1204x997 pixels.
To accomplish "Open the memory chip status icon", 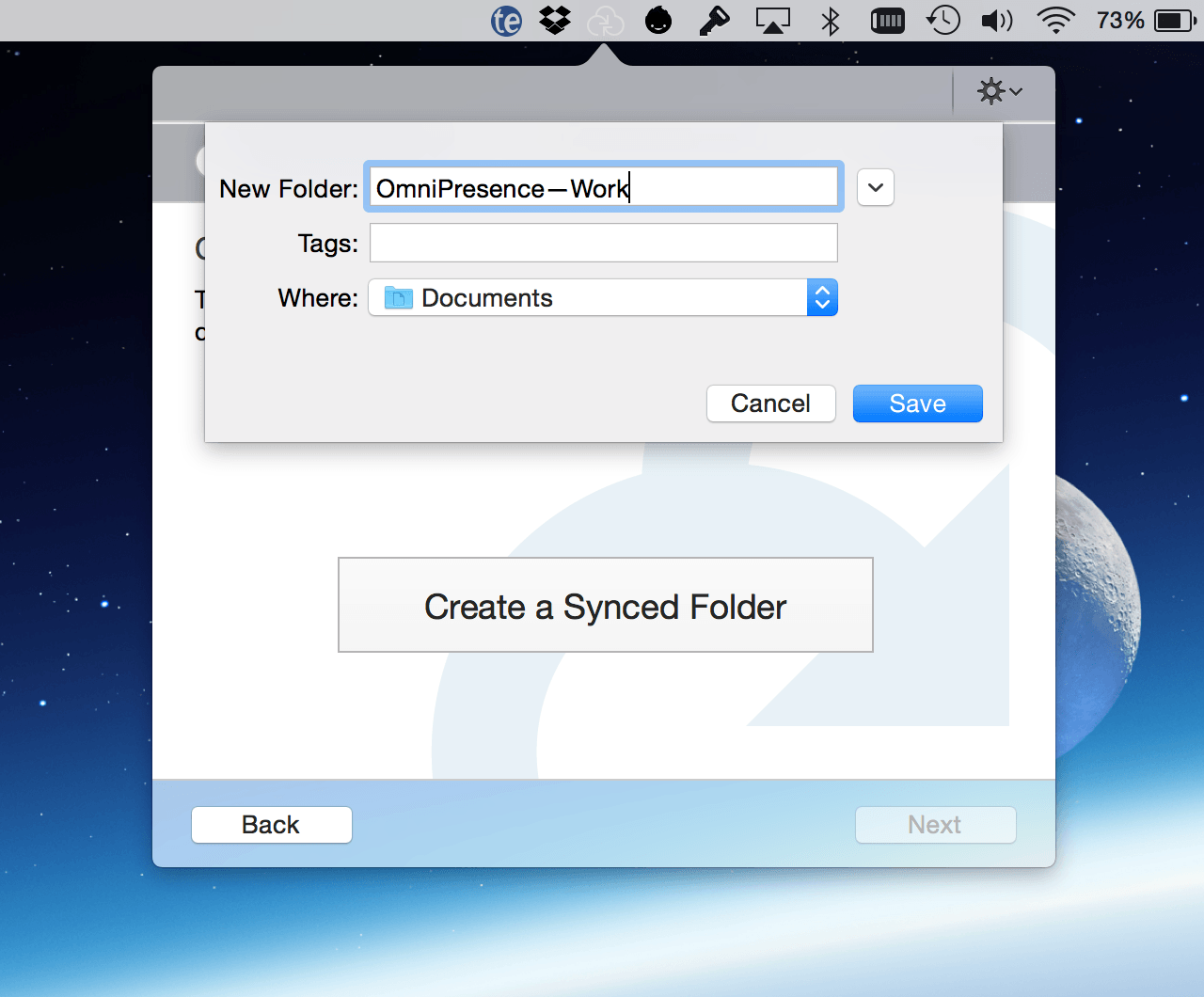I will click(887, 21).
